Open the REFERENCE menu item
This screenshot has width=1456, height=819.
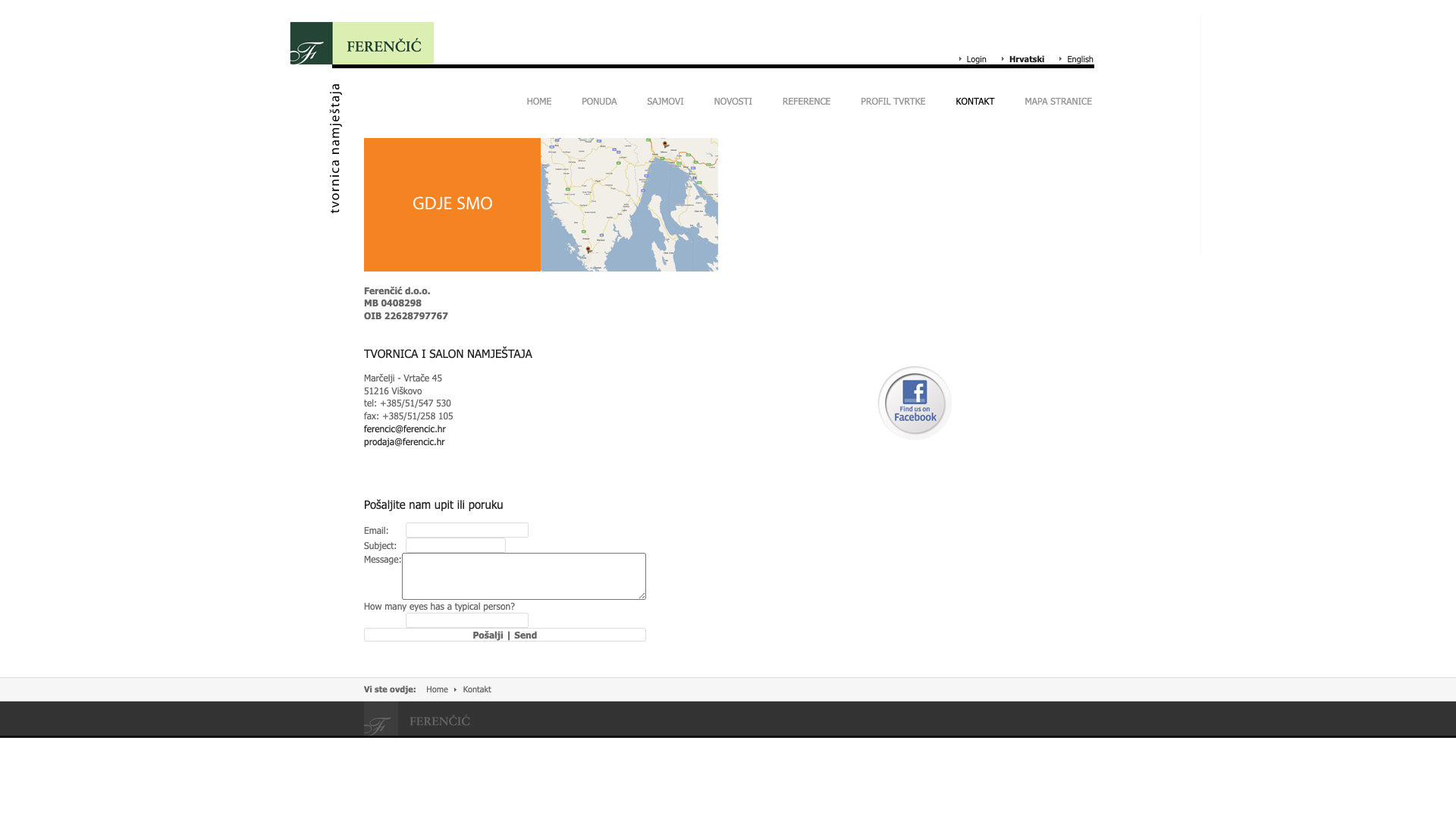806,102
